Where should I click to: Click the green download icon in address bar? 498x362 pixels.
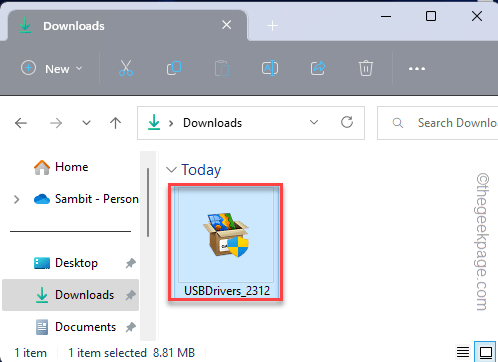154,122
